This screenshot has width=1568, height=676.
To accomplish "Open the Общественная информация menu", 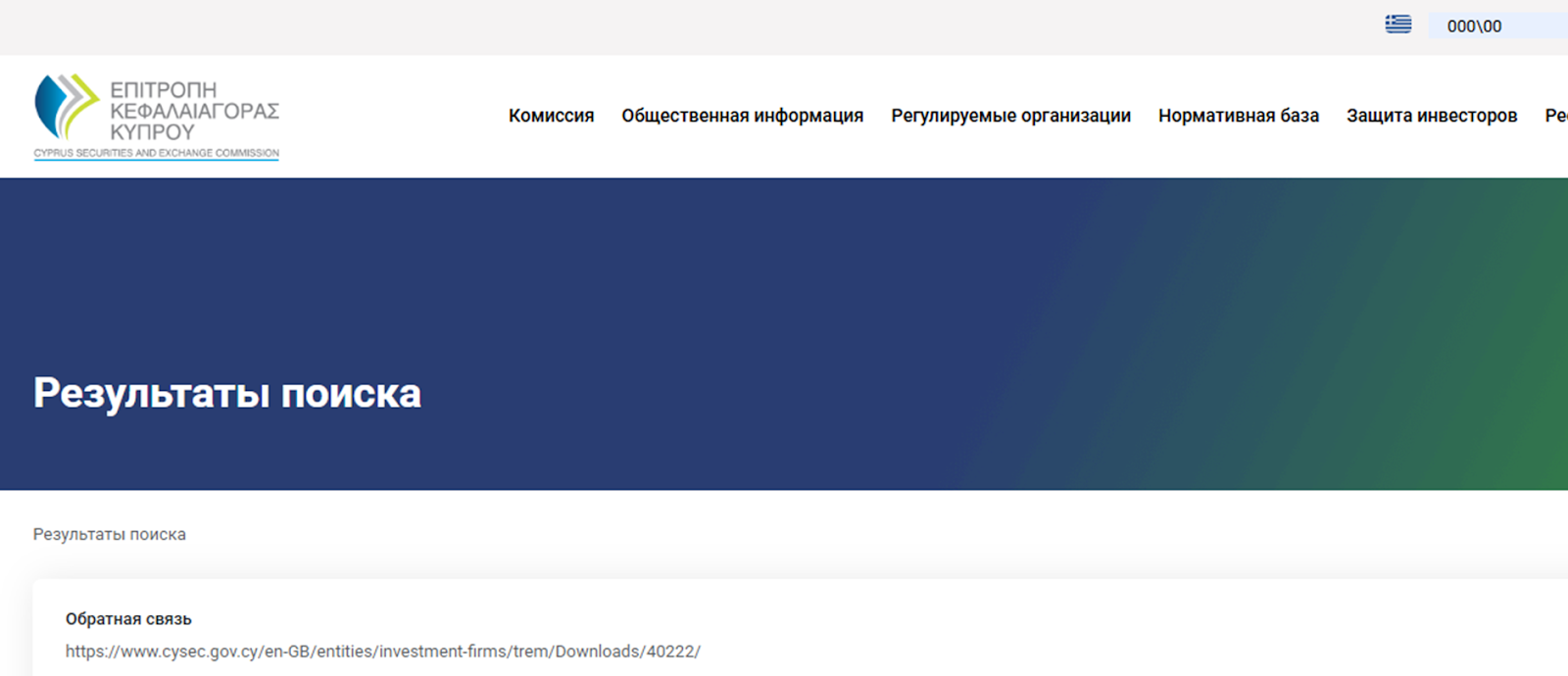I will click(x=742, y=116).
